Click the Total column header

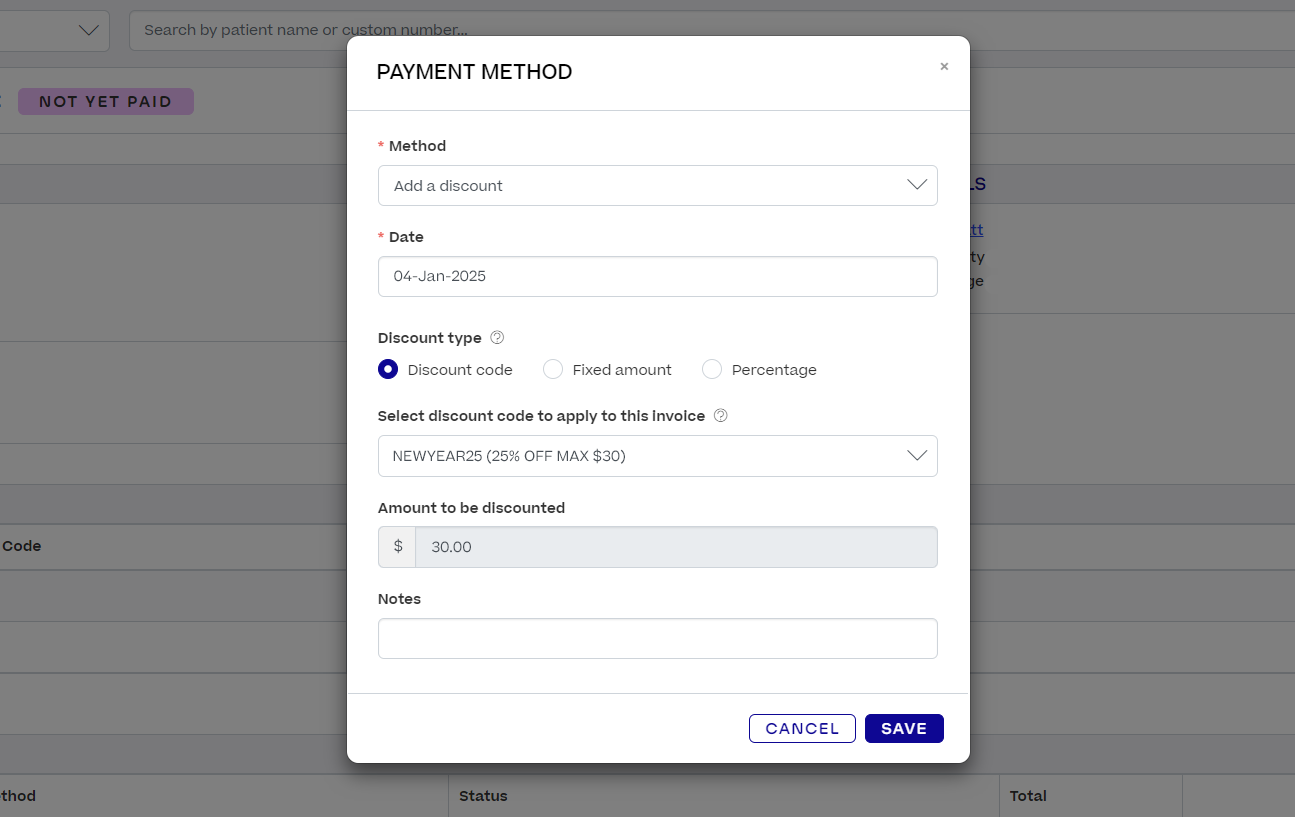(x=1028, y=795)
